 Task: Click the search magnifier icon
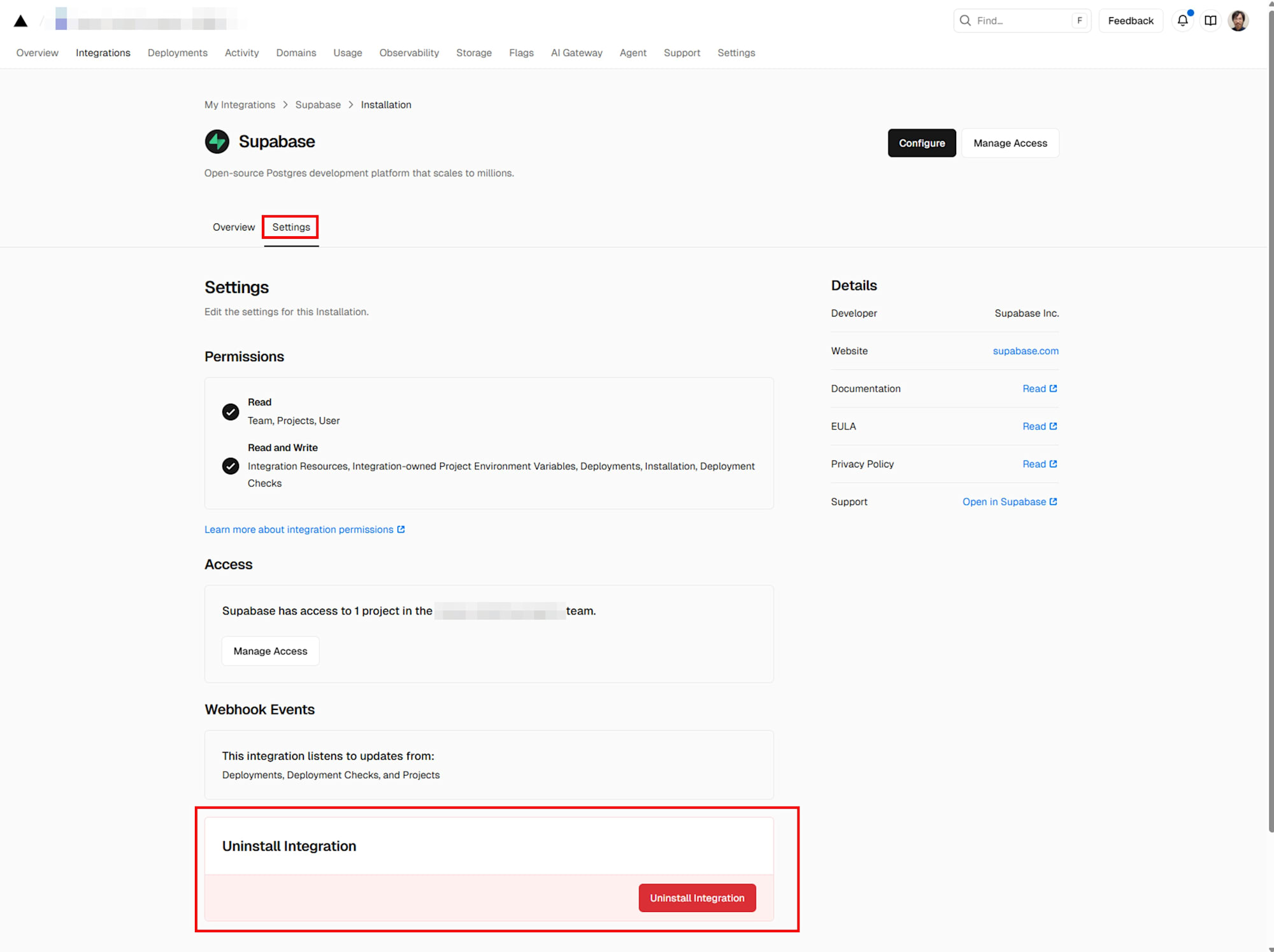coord(965,20)
